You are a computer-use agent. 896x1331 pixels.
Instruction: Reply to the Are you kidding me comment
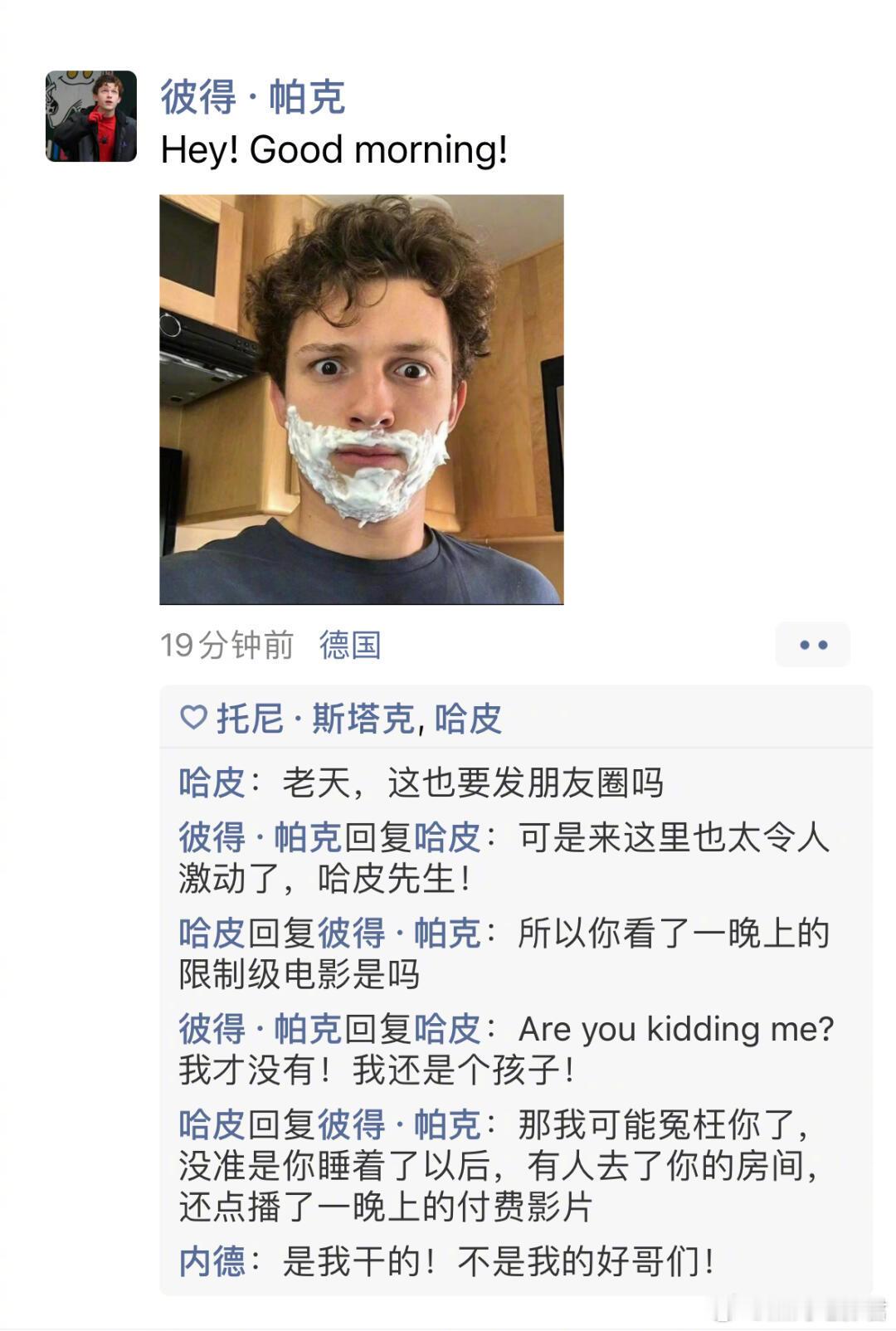coord(506,1049)
